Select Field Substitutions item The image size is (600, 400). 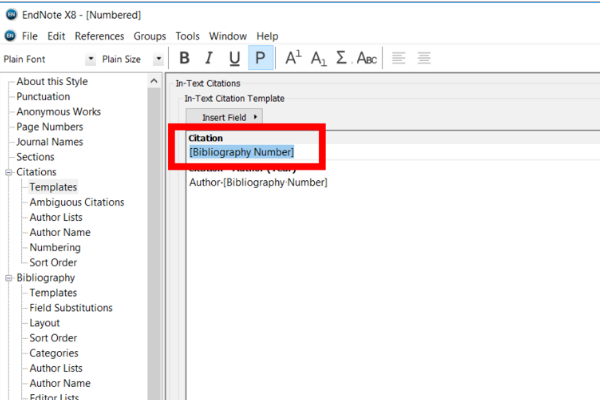[x=71, y=308]
